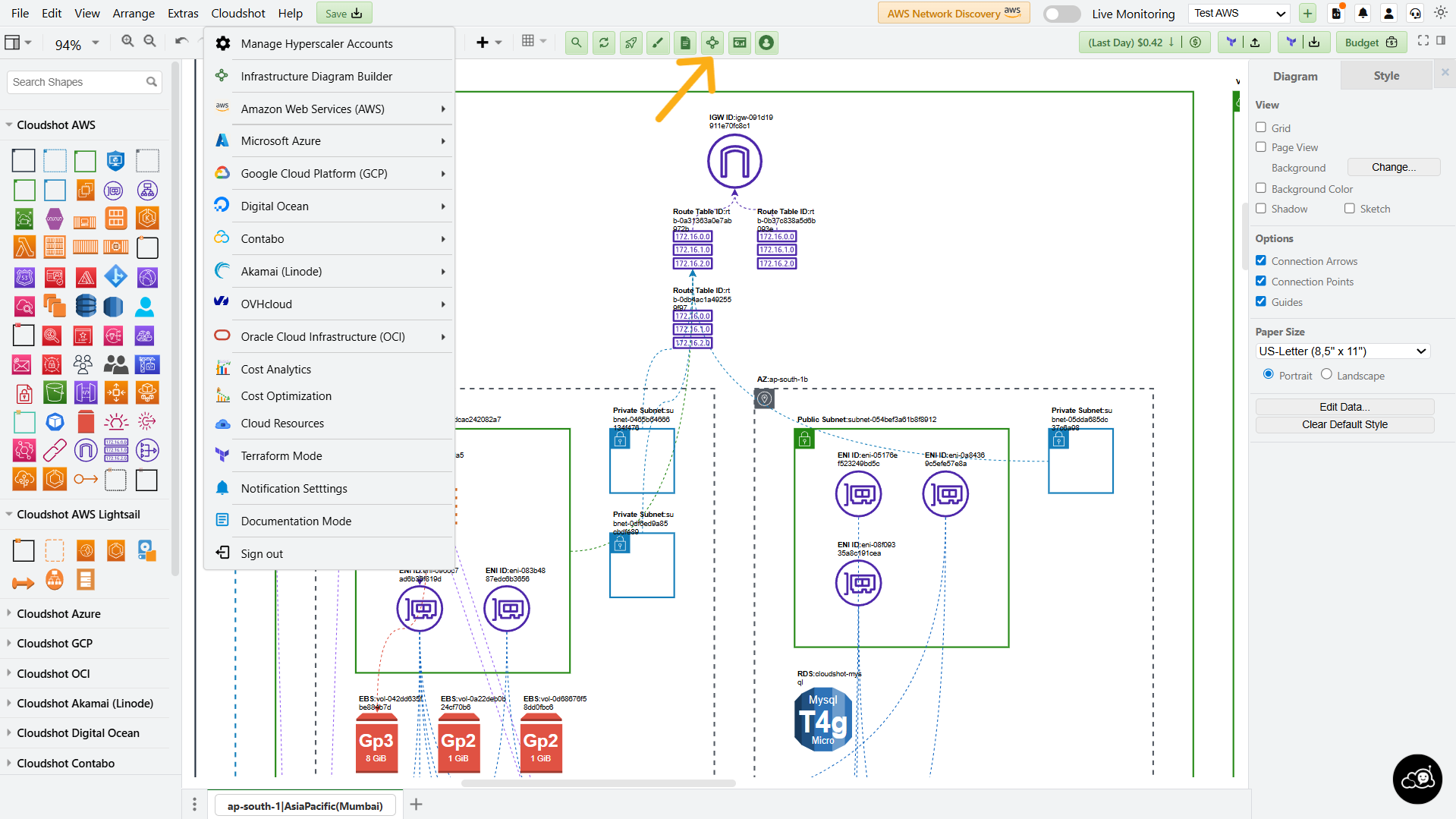Toggle the light/dark theme sun icon
1456x819 pixels.
[1441, 13]
